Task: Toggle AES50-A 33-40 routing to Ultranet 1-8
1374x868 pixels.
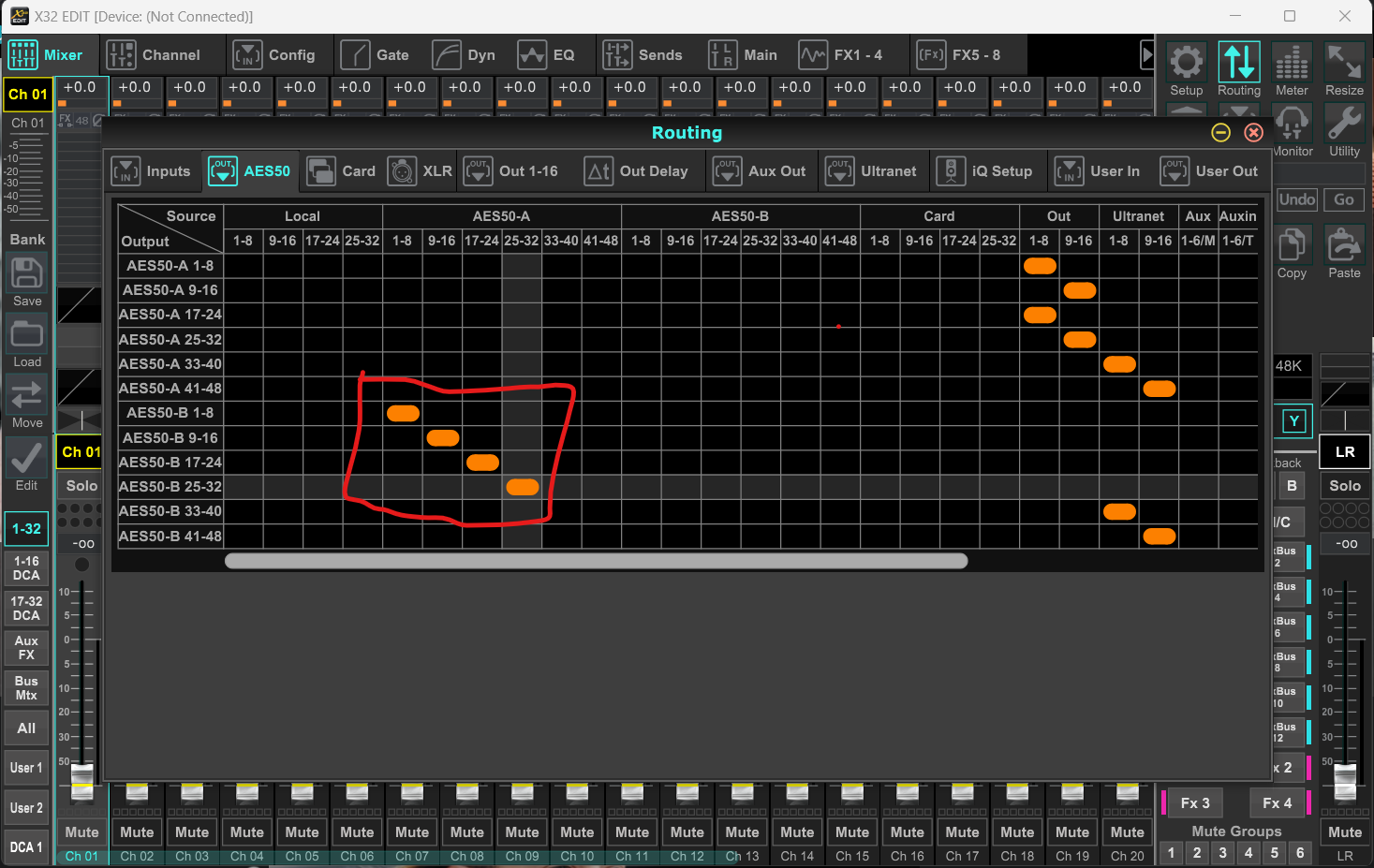Action: pyautogui.click(x=1119, y=364)
